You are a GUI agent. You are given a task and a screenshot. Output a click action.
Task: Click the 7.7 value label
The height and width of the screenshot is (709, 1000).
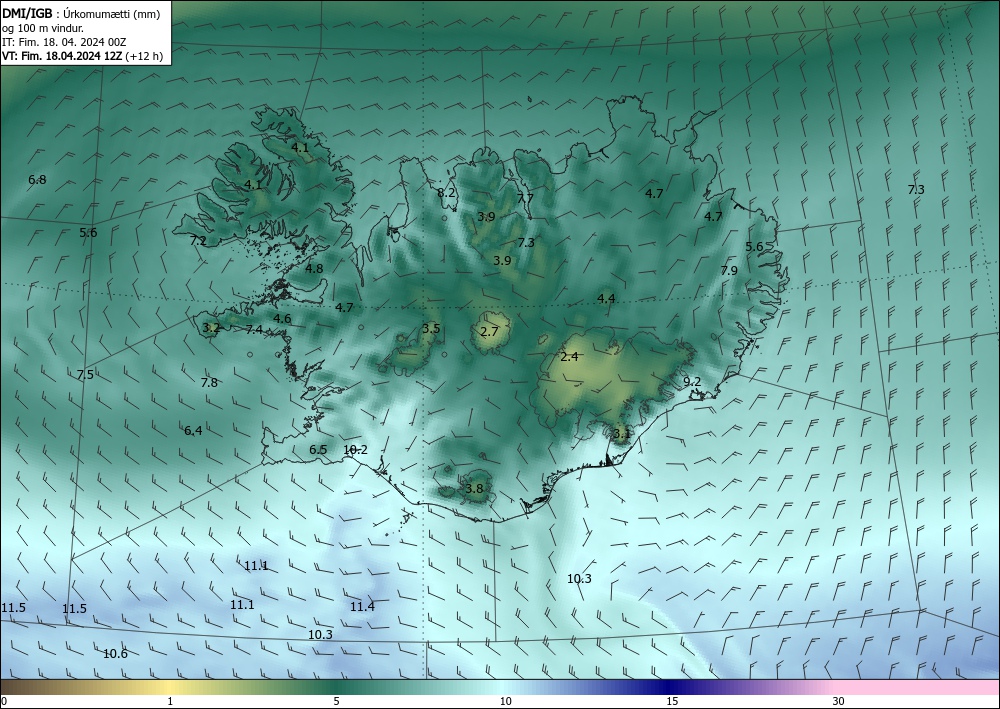coord(526,198)
